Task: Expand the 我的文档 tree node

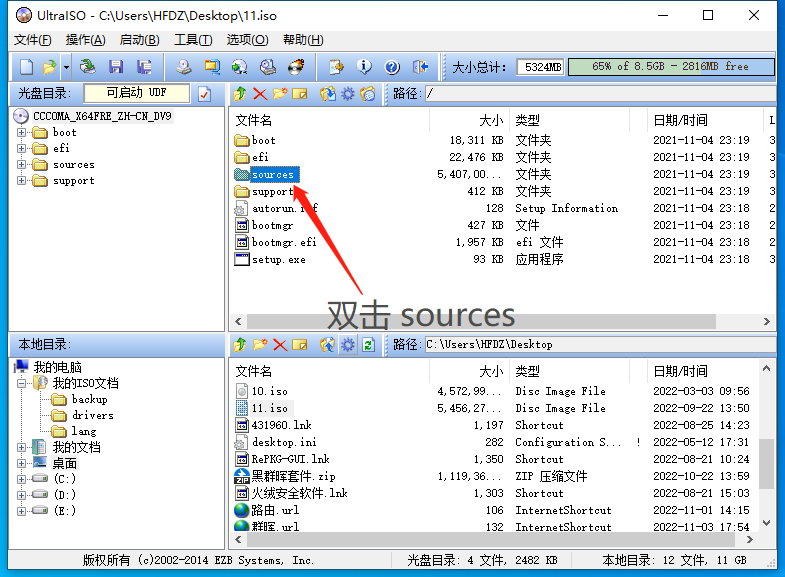Action: [x=21, y=447]
